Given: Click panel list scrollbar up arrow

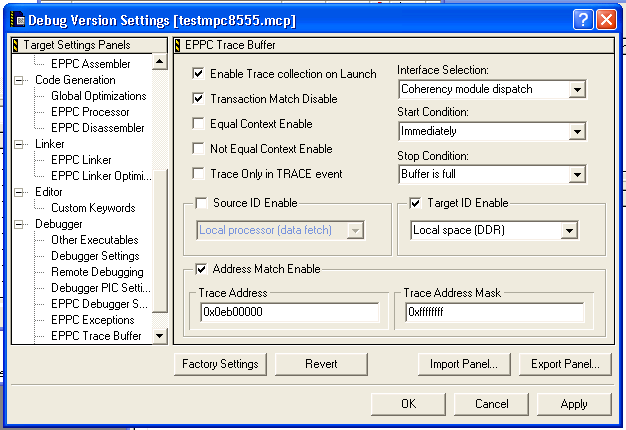Looking at the screenshot, I should pos(160,61).
